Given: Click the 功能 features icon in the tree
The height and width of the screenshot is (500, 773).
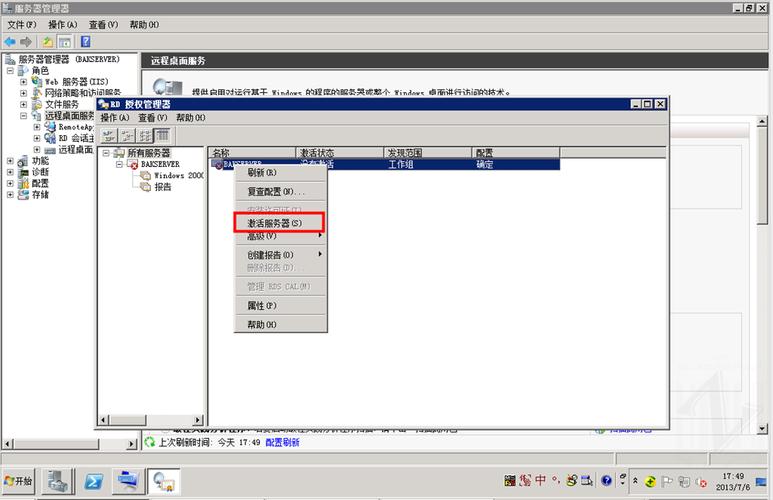Looking at the screenshot, I should (x=23, y=161).
